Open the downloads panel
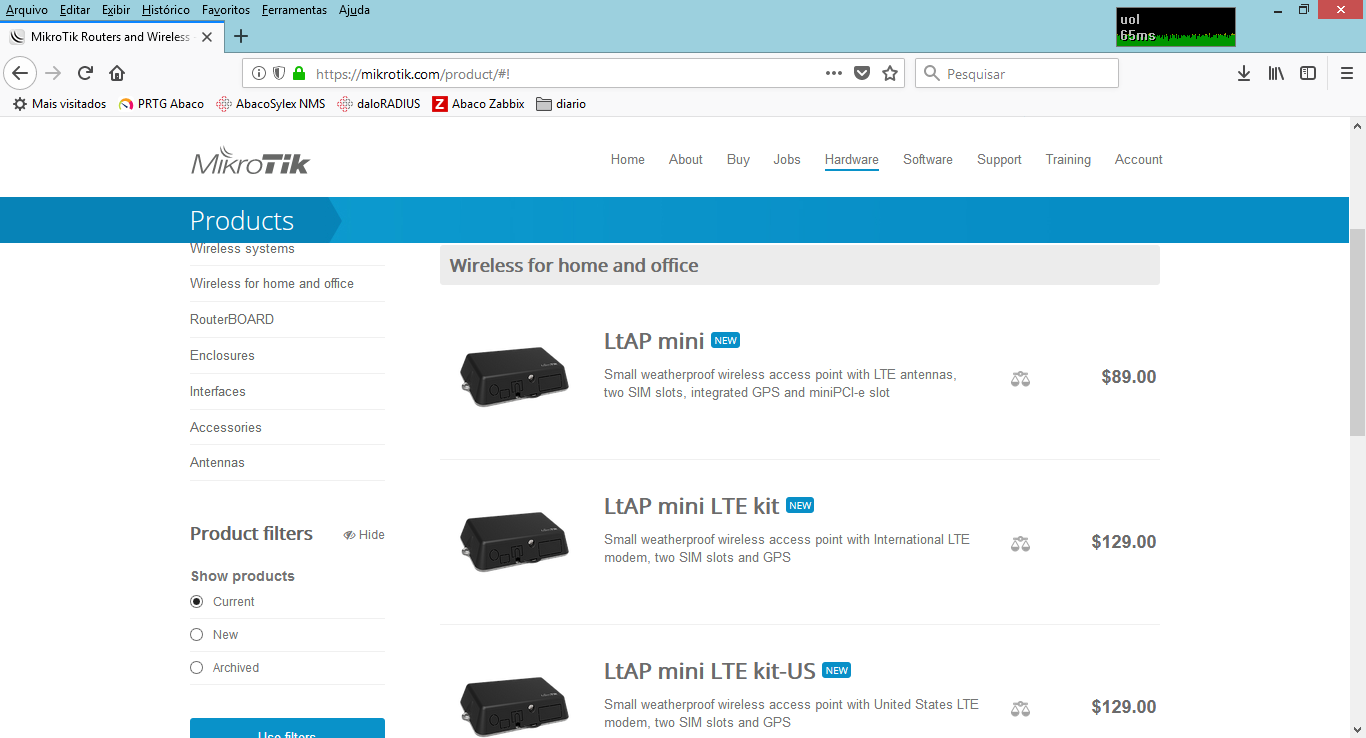The width and height of the screenshot is (1366, 738). pos(1244,73)
